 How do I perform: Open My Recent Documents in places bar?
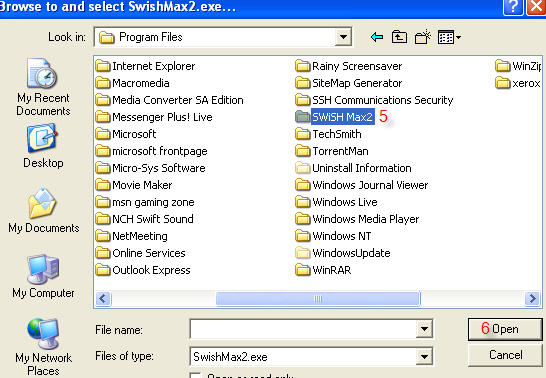coord(43,88)
